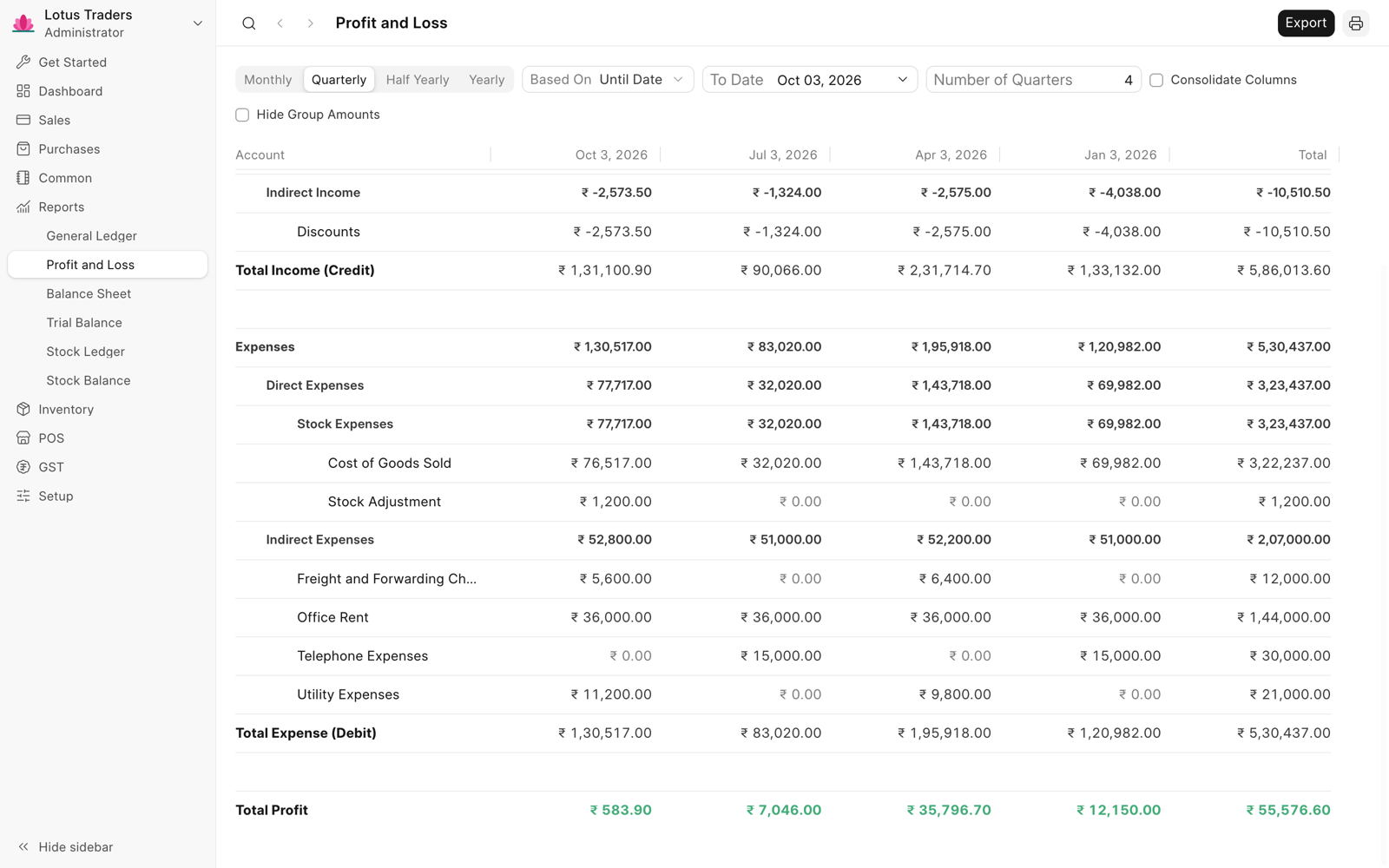Click the Export button

[1306, 23]
